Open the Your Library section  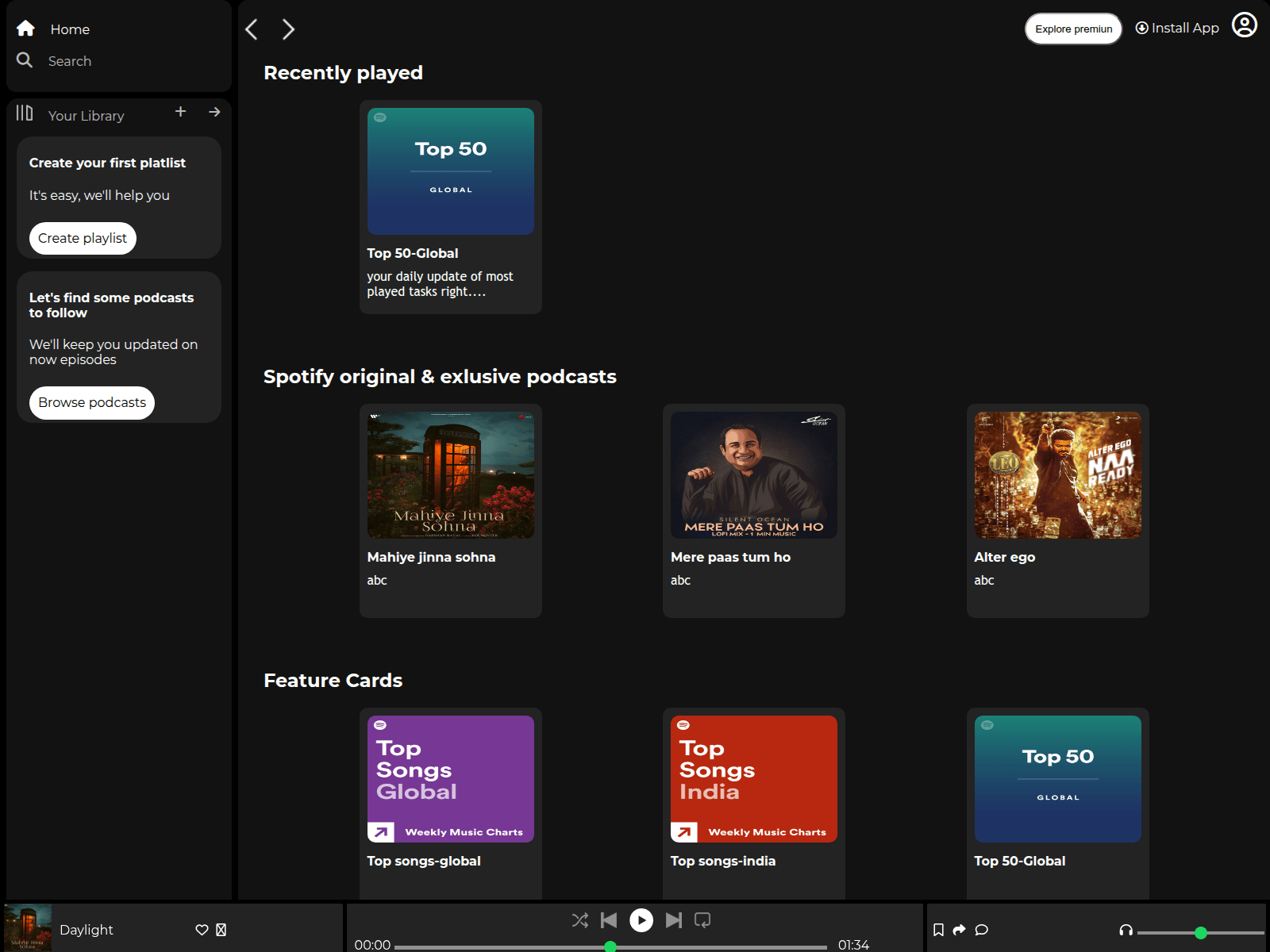(x=86, y=116)
